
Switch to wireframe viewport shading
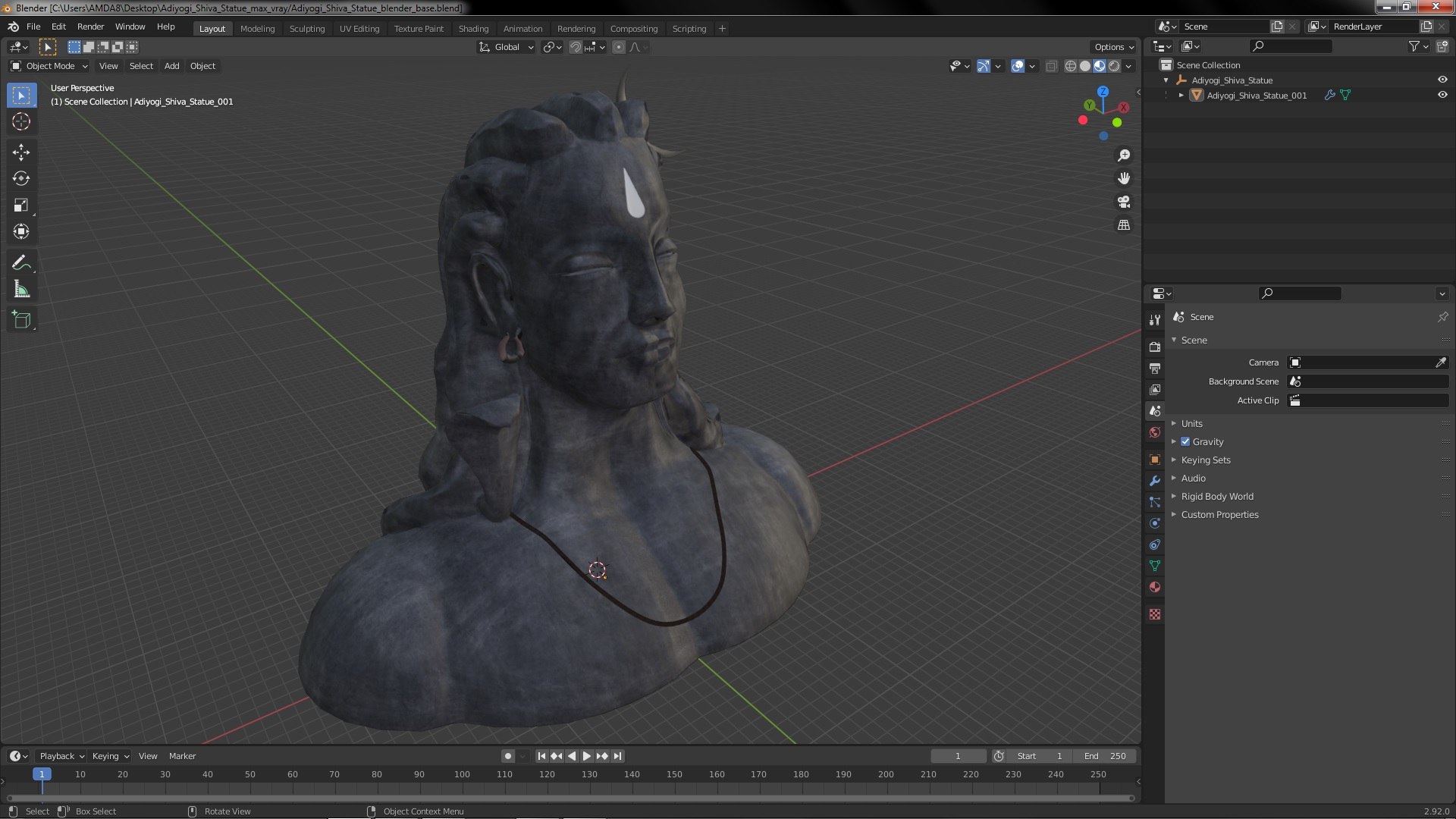[x=1071, y=67]
